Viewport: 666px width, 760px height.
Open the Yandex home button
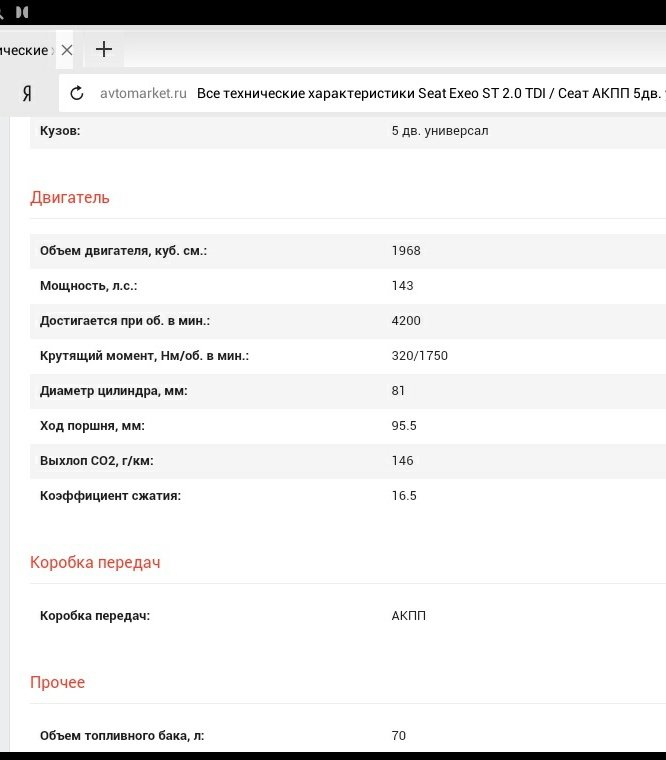27,93
